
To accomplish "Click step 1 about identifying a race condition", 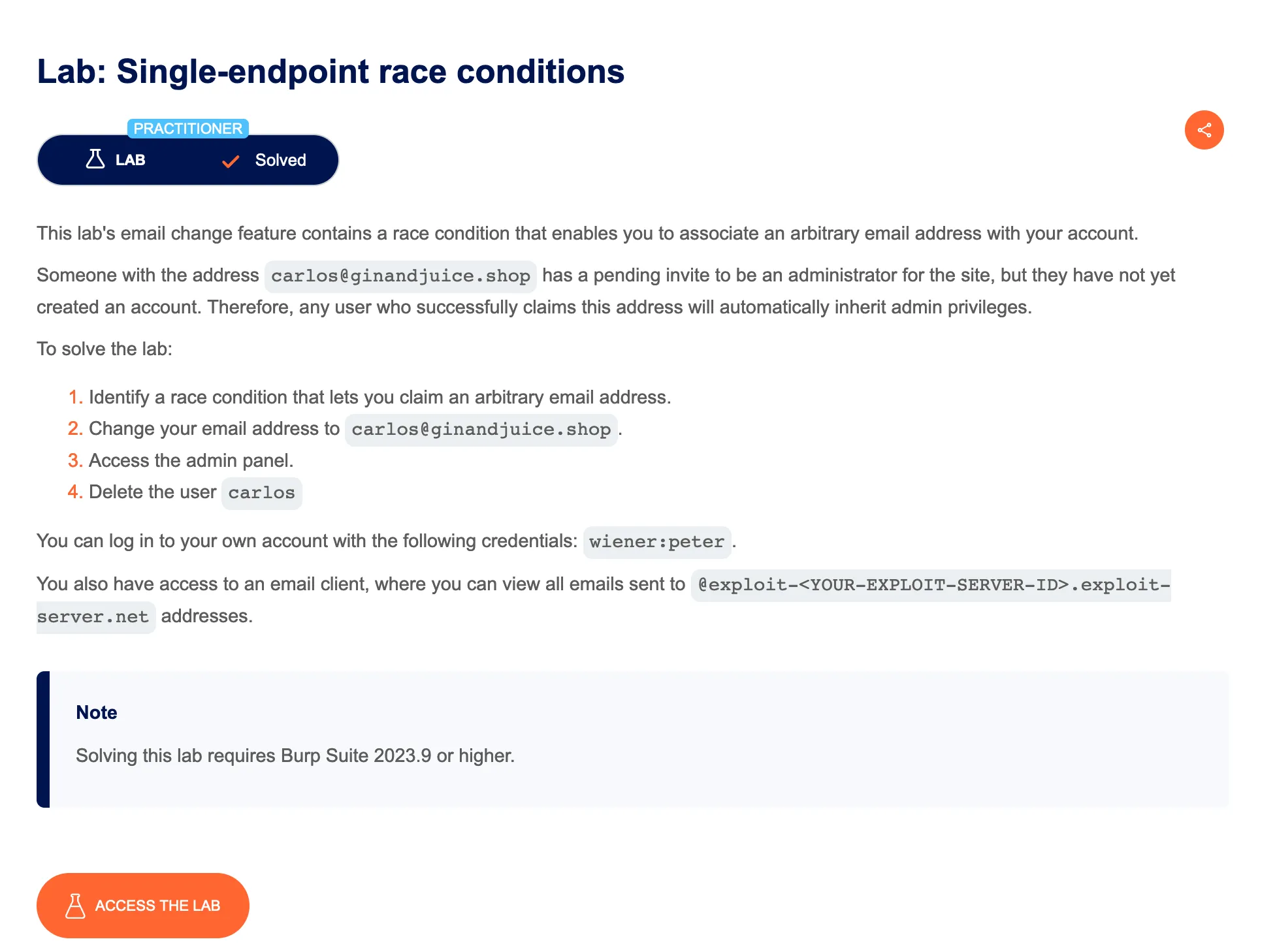I will coord(379,397).
